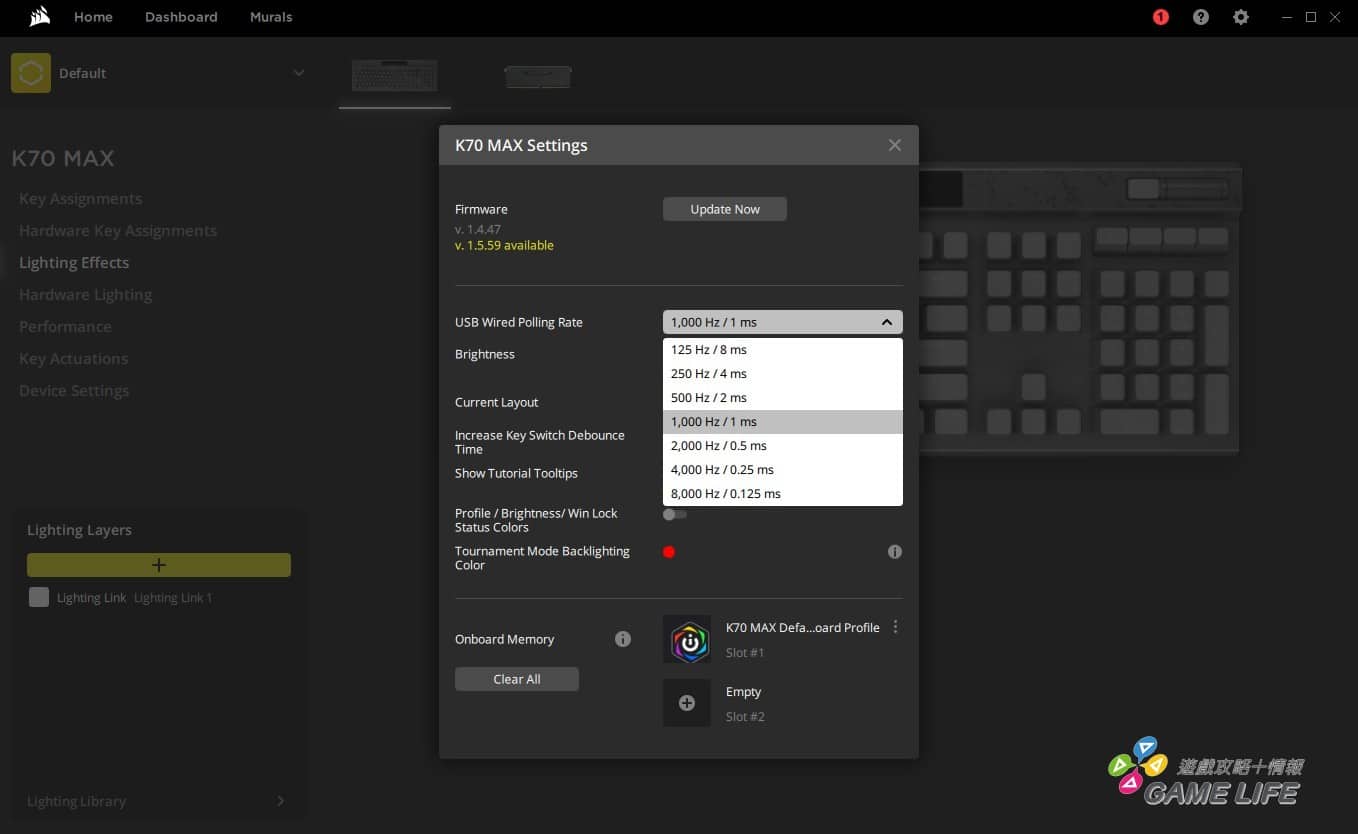Open the Dashboard tab
This screenshot has height=834, width=1358.
tap(181, 17)
